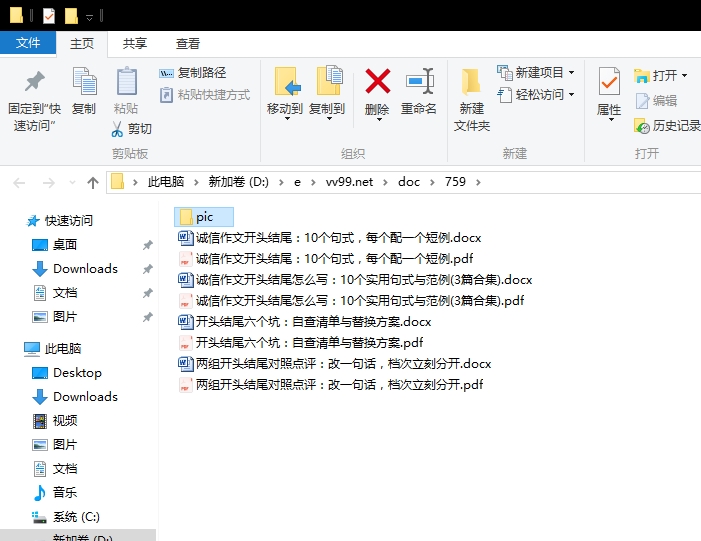The height and width of the screenshot is (541, 701).
Task: Open Downloads under 此电脑
Action: [x=75, y=397]
